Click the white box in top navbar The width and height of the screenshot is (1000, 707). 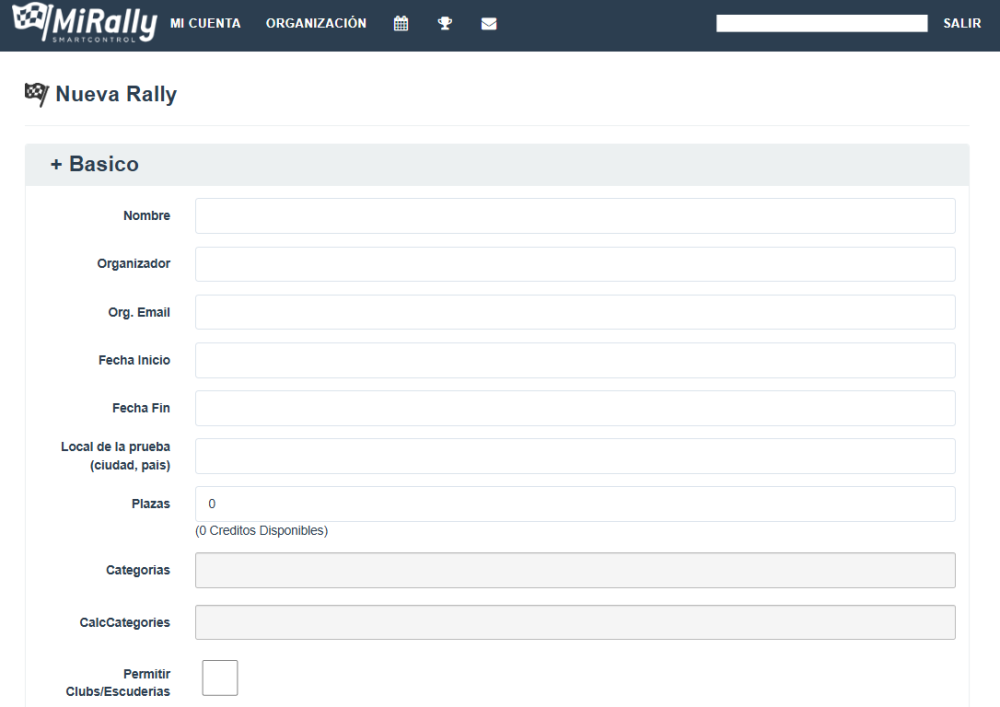pyautogui.click(x=821, y=24)
